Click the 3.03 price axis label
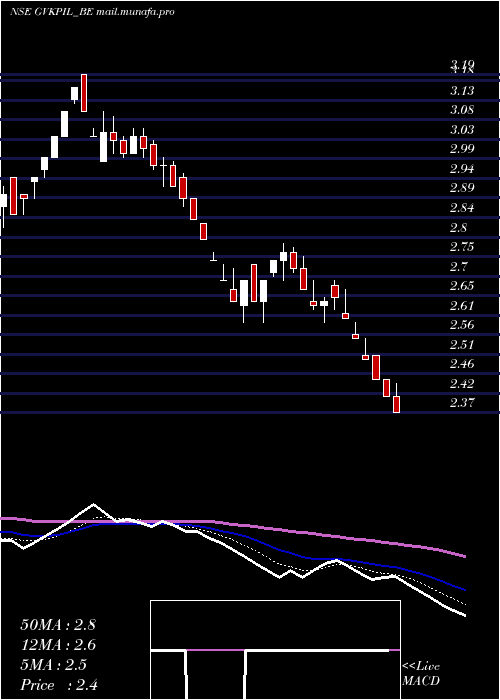The image size is (500, 700). 462,129
